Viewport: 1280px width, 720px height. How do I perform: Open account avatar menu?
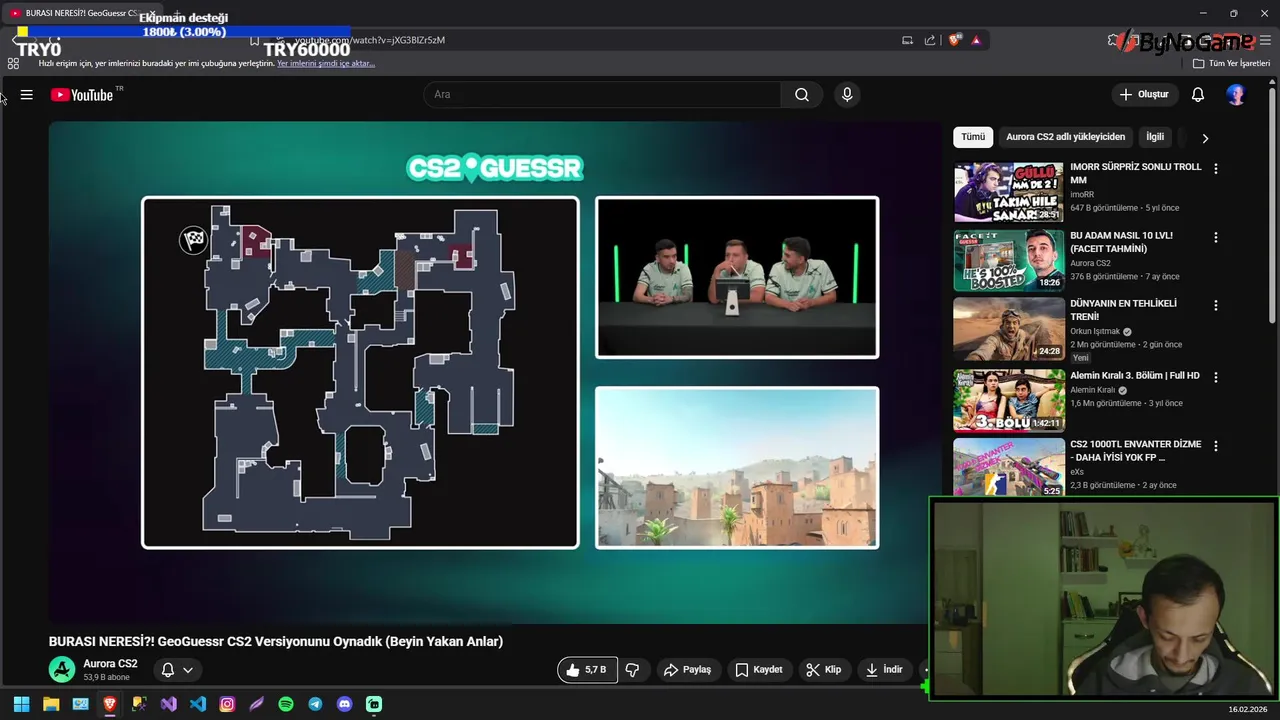tap(1236, 95)
